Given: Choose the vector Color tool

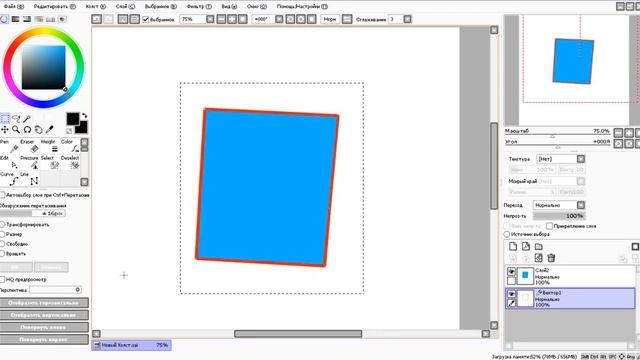Looking at the screenshot, I should [70, 146].
